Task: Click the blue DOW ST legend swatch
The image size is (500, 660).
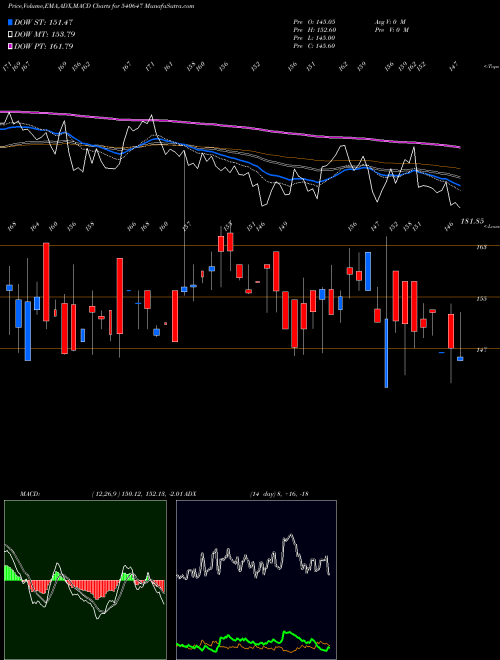Action: point(11,22)
